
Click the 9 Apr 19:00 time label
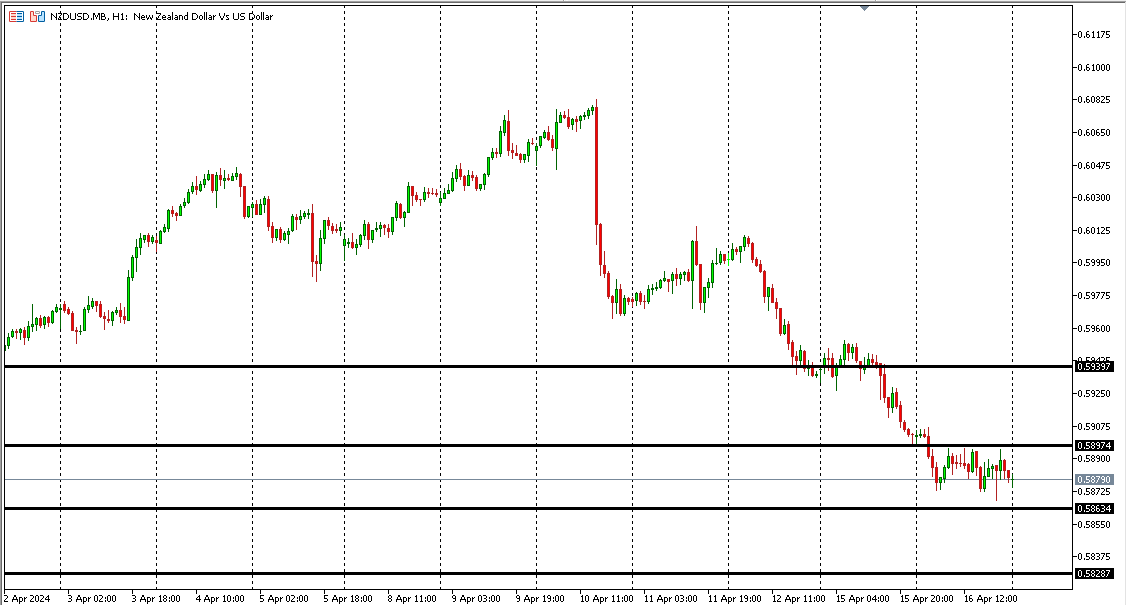pyautogui.click(x=540, y=598)
